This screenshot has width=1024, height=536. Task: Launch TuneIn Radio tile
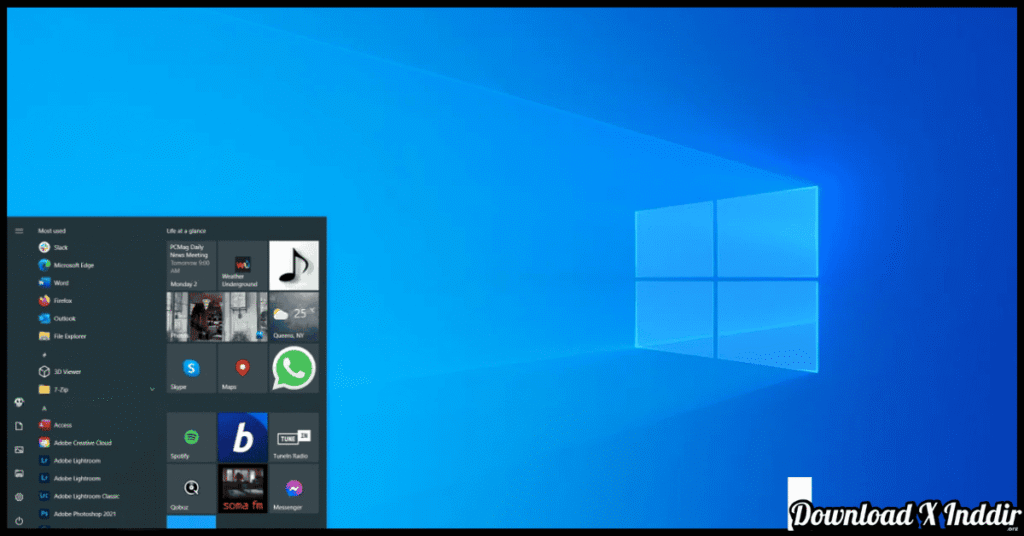pyautogui.click(x=294, y=437)
